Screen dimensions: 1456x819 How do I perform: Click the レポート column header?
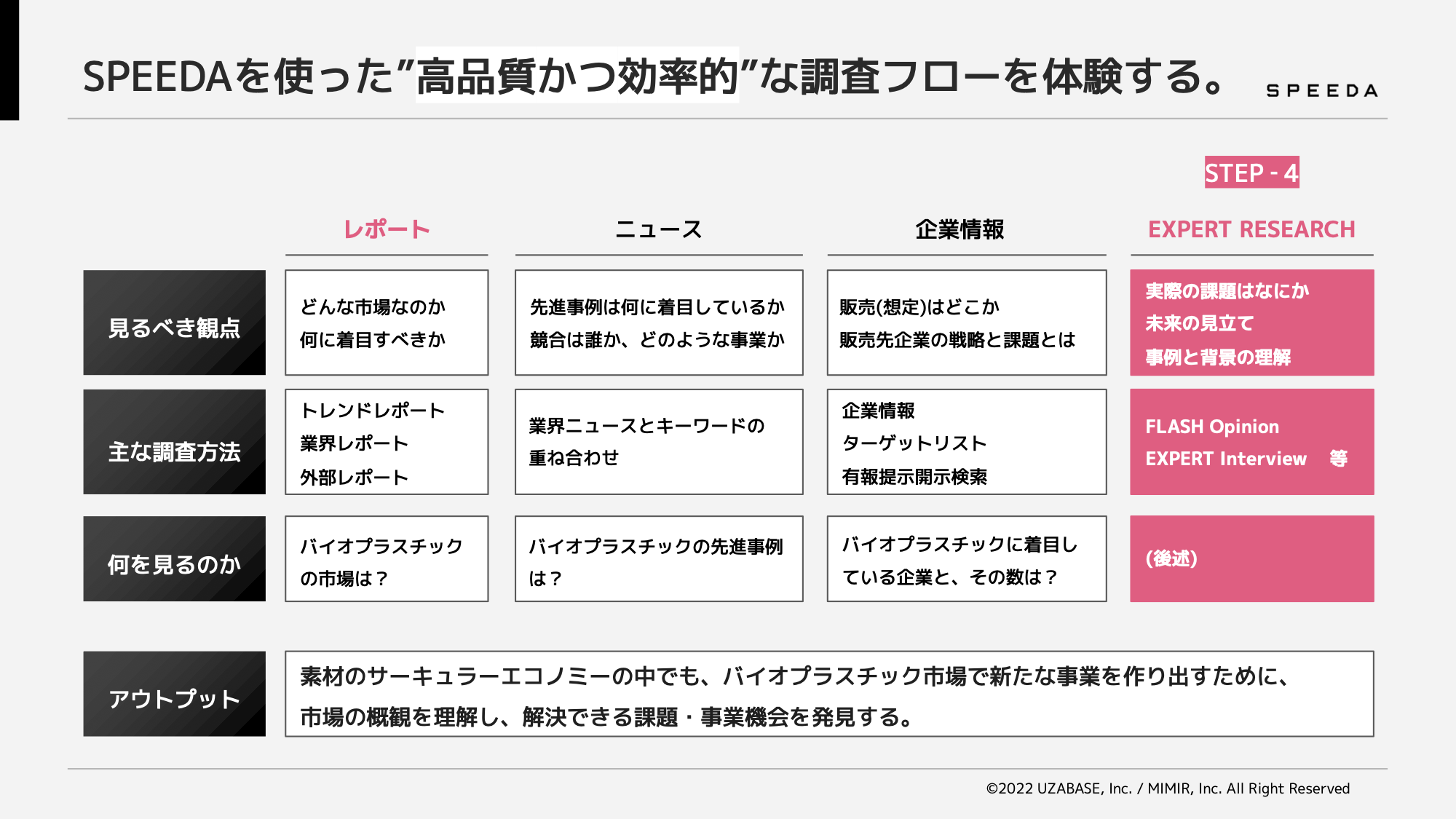point(387,229)
